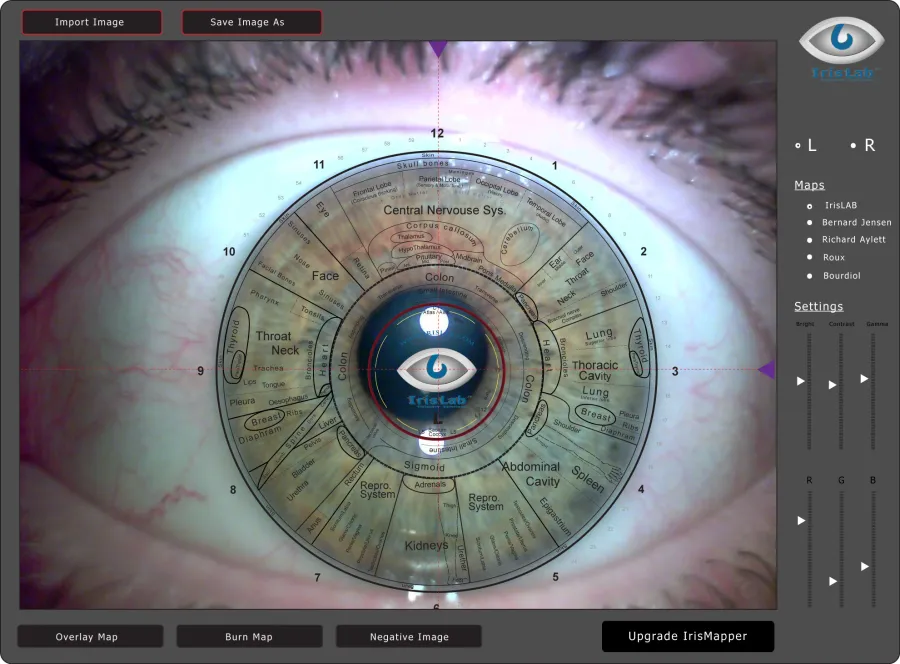Viewport: 900px width, 664px height.
Task: Choose the Bourdiol map
Action: 834,276
